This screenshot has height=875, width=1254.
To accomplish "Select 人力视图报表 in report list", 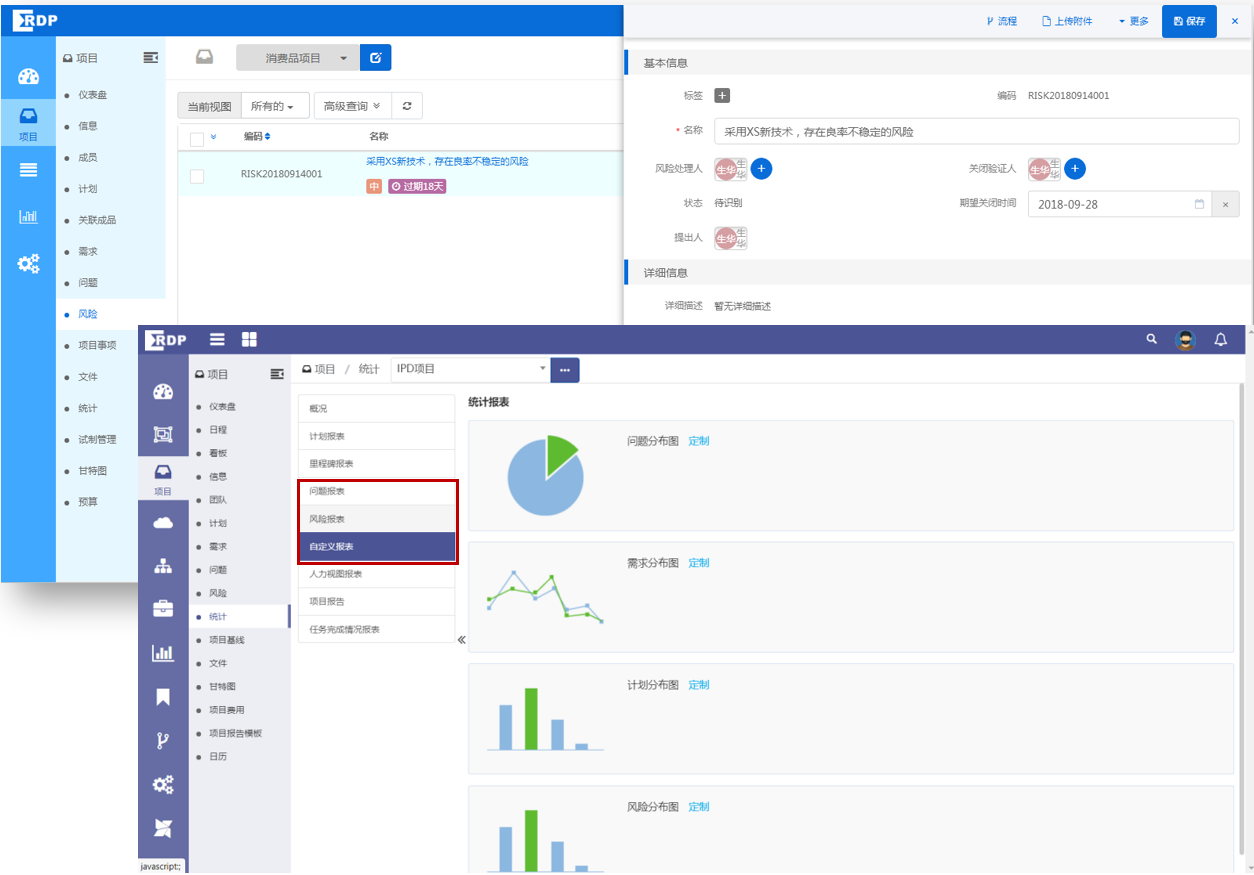I will point(377,574).
